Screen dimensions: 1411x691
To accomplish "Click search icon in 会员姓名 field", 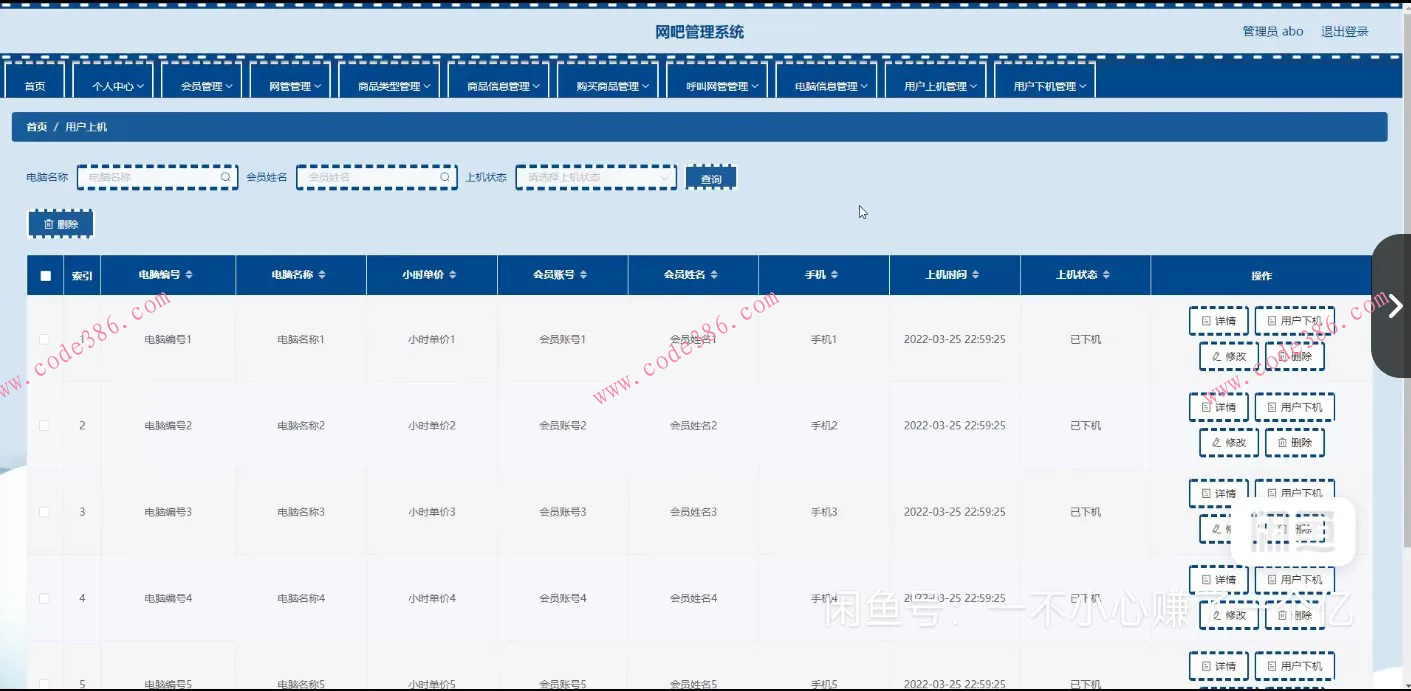I will point(445,177).
